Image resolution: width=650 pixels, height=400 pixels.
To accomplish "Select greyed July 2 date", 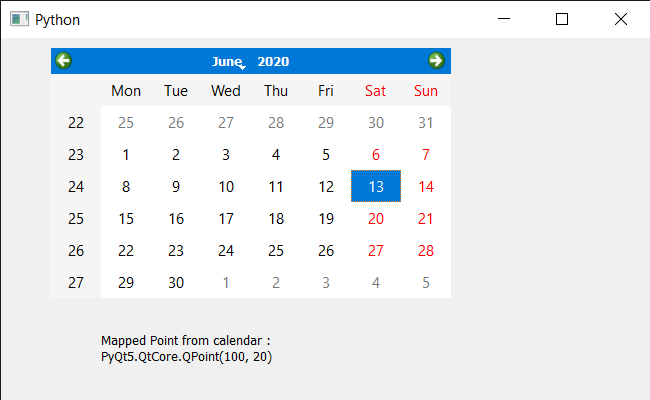I will coord(276,282).
